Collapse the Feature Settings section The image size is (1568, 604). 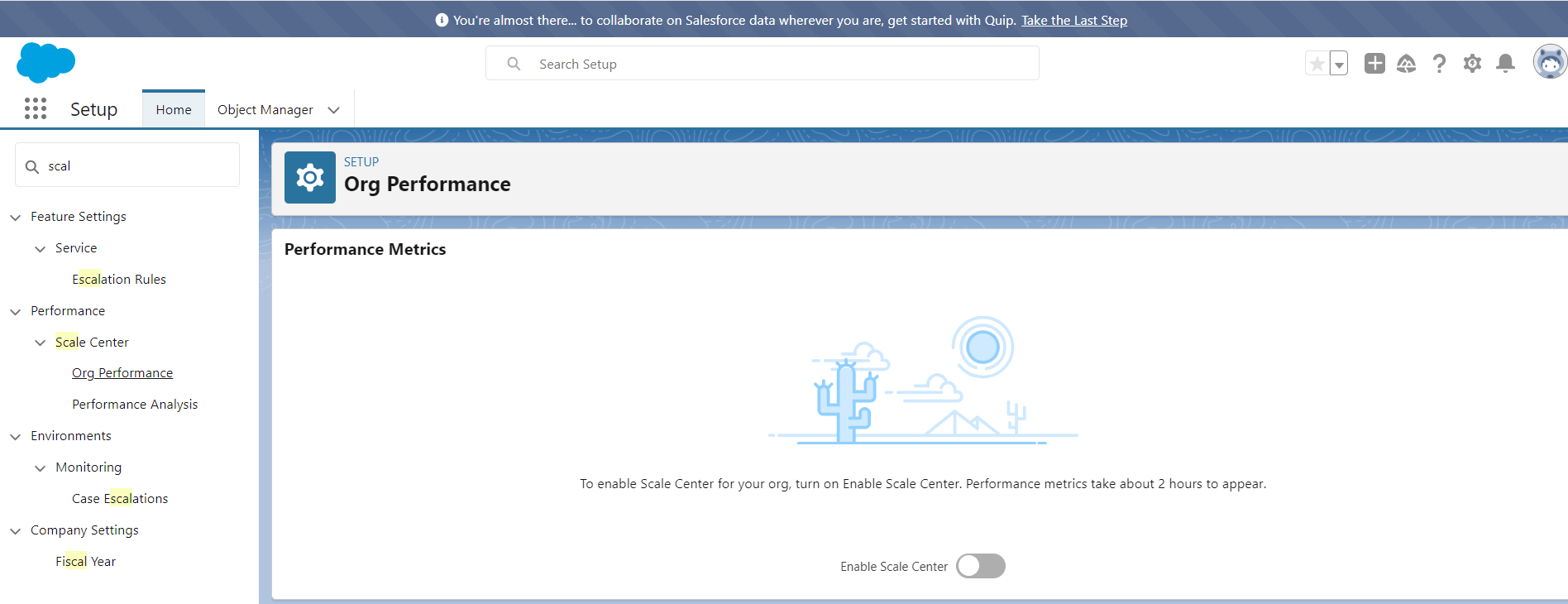pos(16,218)
